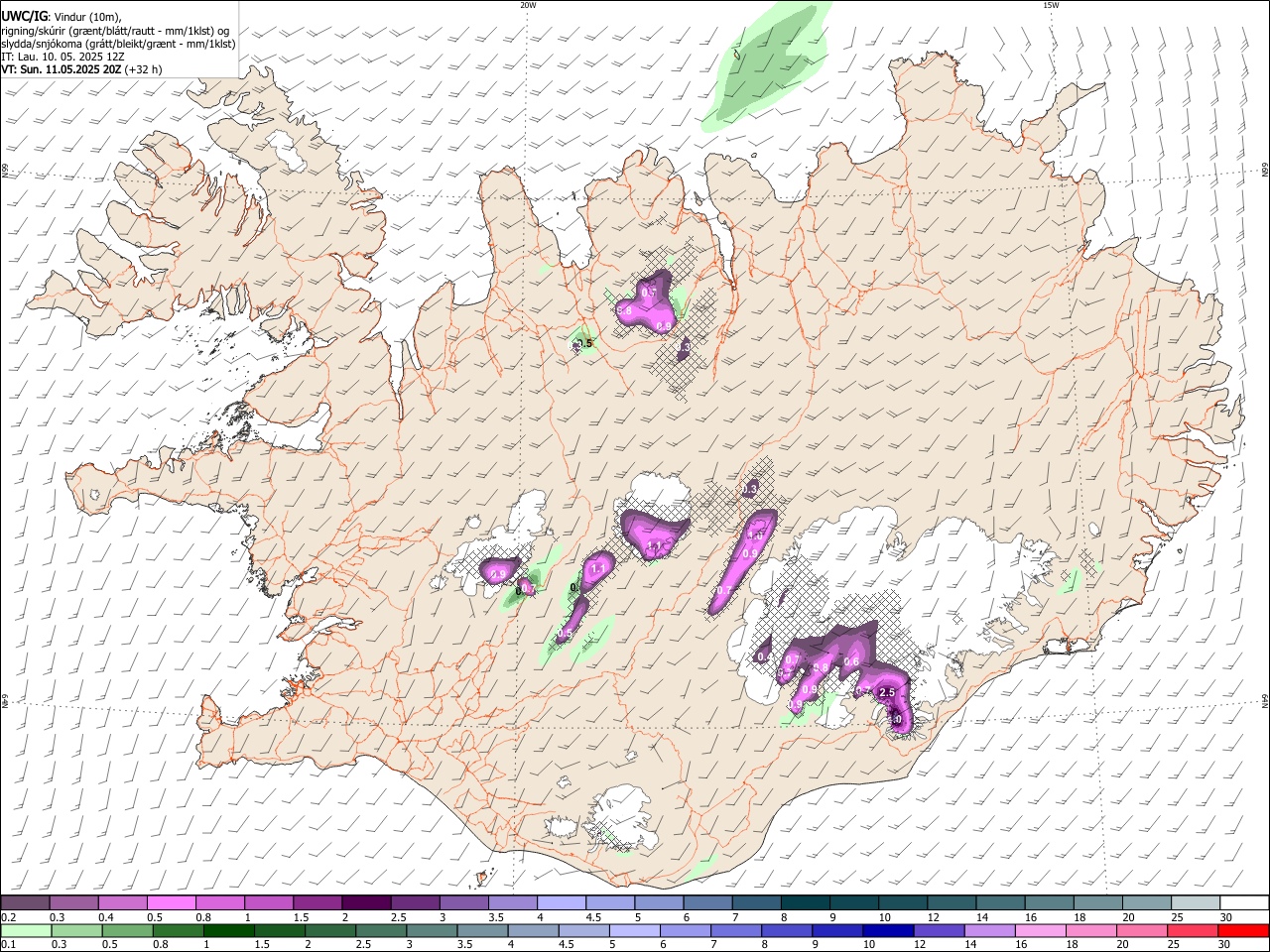Click the '20W' longitude label
Image resolution: width=1270 pixels, height=952 pixels.
coord(528,5)
